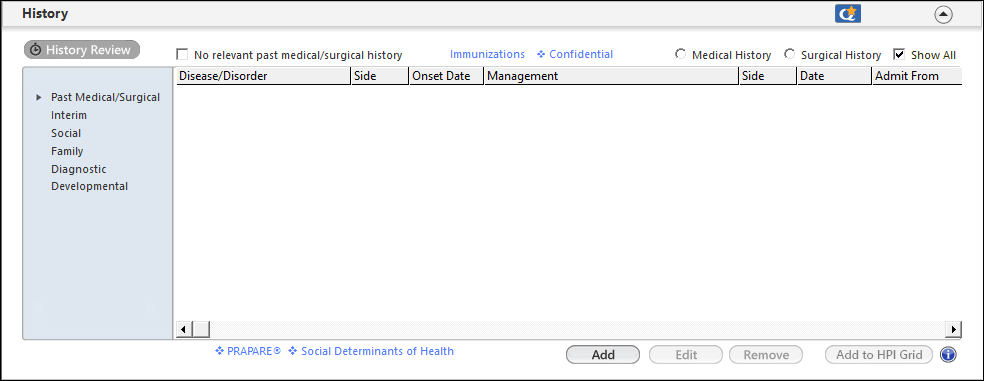Click the Add button
The height and width of the screenshot is (381, 984).
[x=603, y=355]
